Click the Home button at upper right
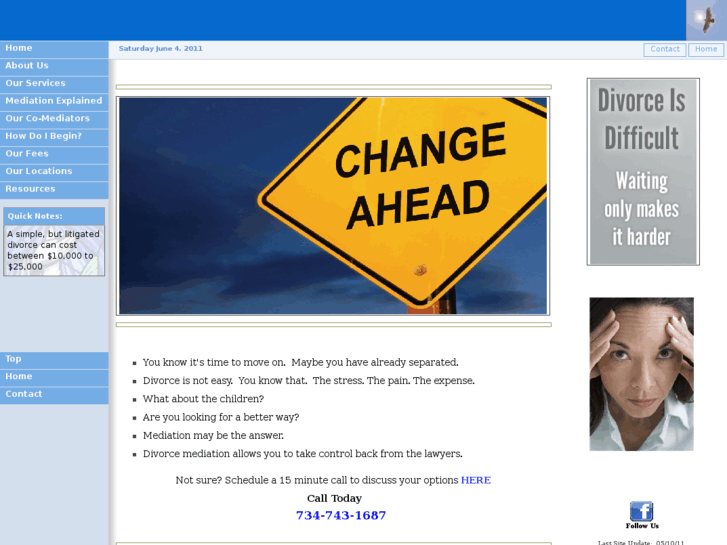Screen dimensions: 727x545 click(x=706, y=49)
